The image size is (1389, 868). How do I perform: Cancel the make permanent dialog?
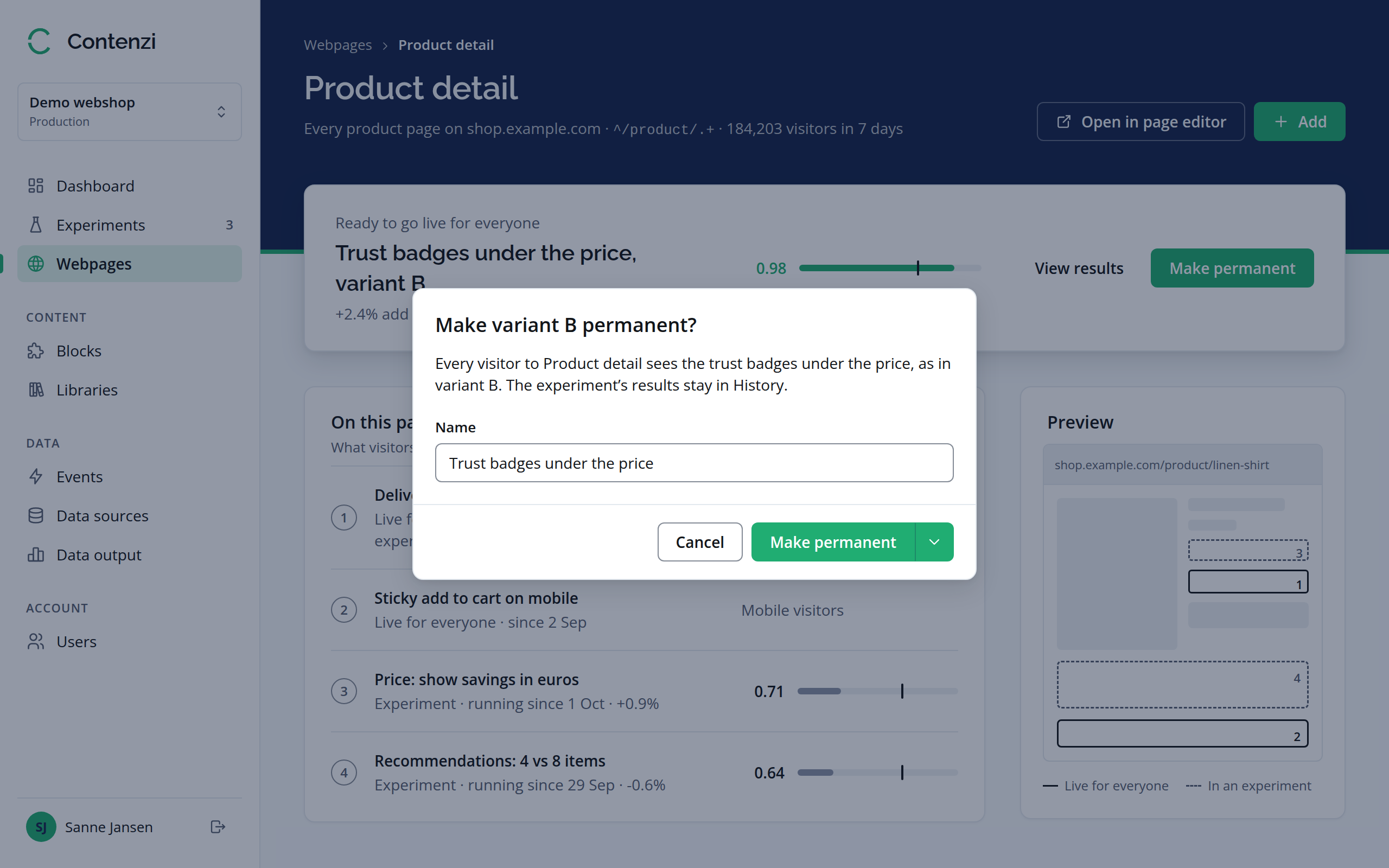700,542
